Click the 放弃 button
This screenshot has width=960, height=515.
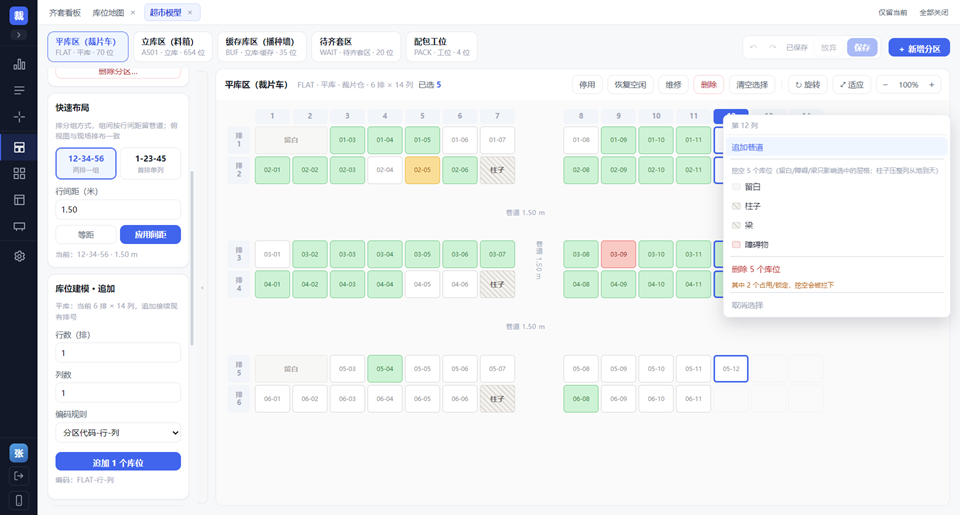(828, 47)
